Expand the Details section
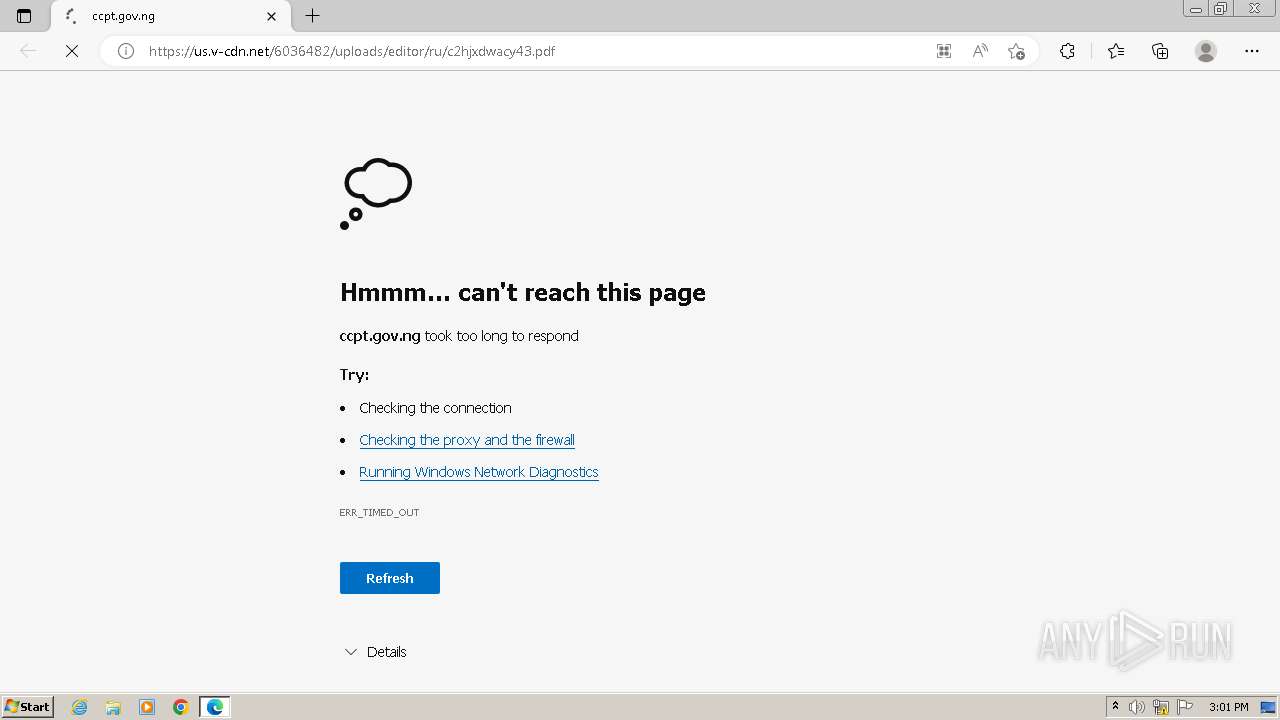Viewport: 1280px width, 720px height. click(375, 652)
